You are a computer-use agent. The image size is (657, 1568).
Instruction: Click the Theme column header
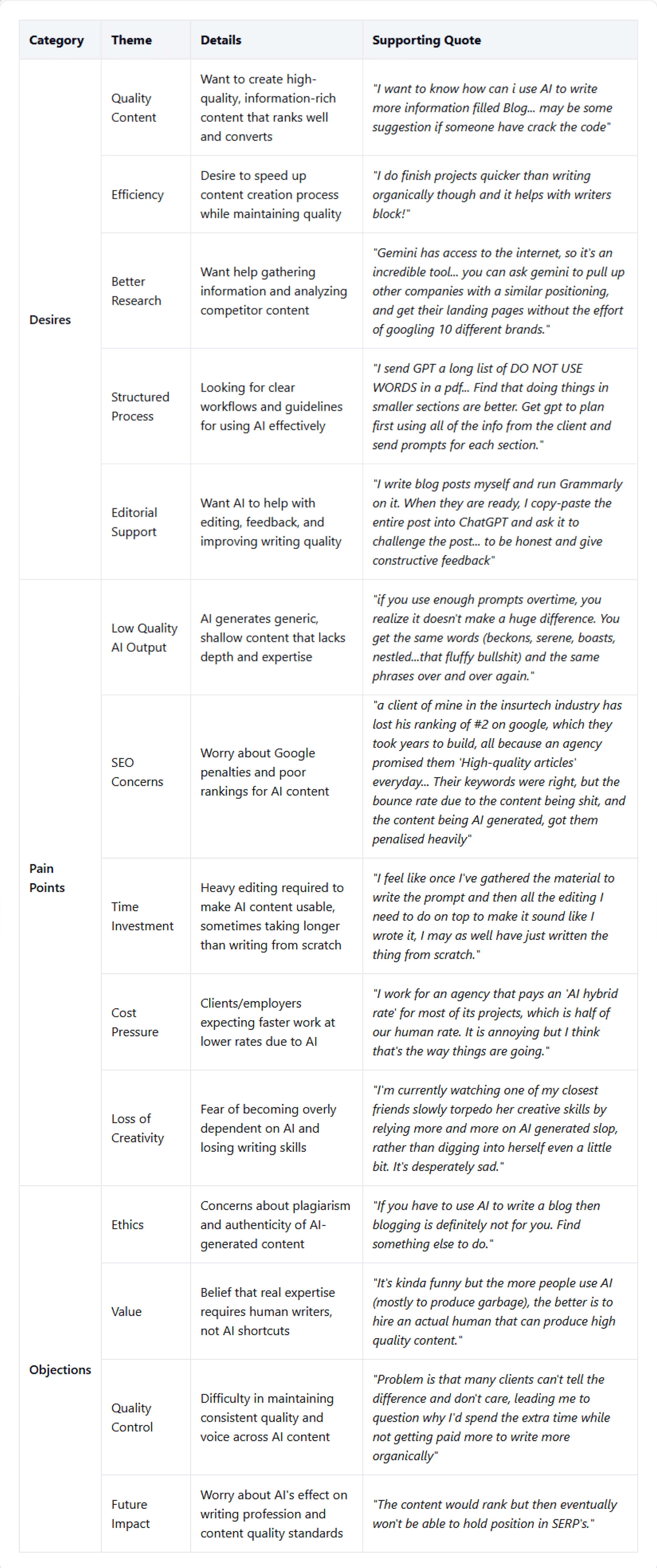[x=131, y=40]
